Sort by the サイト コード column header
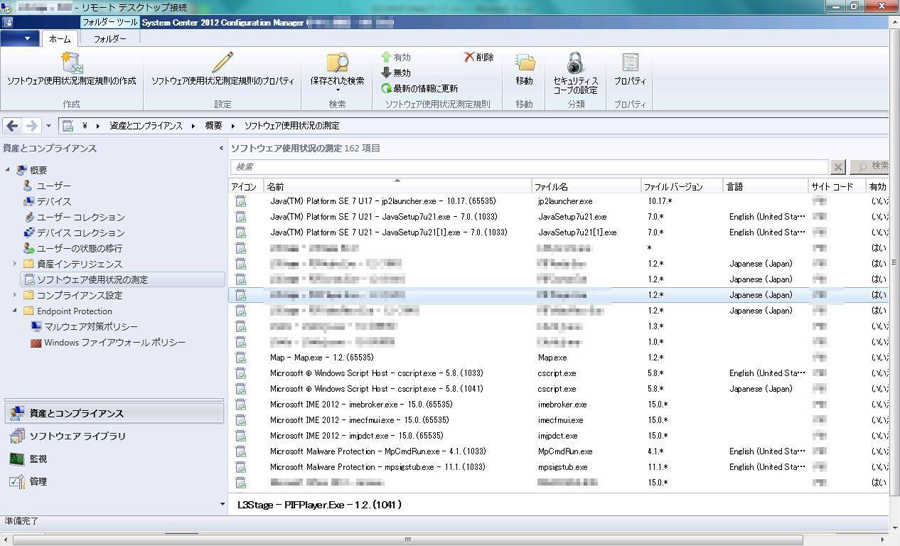 [837, 187]
